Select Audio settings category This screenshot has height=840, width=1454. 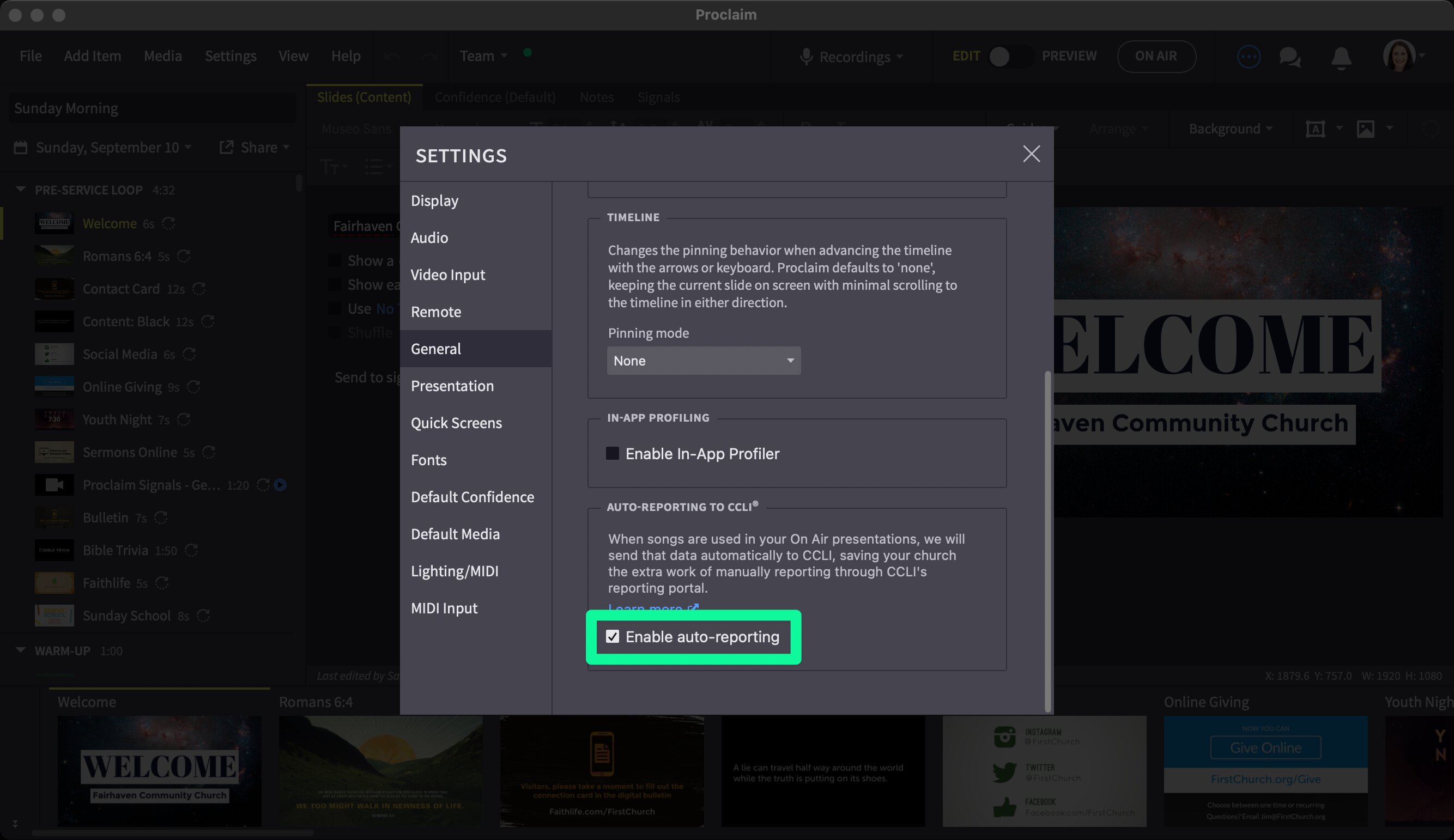(476, 238)
